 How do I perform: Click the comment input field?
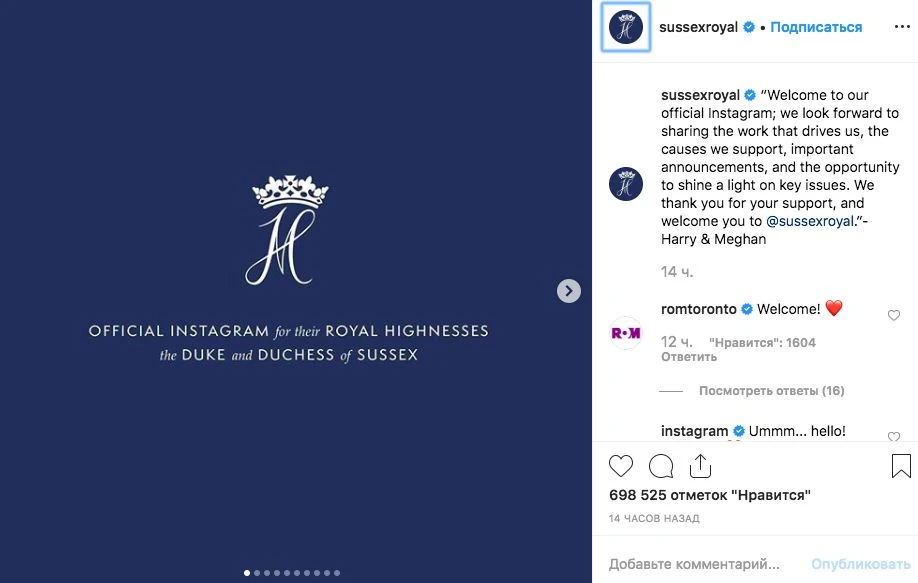[x=694, y=564]
